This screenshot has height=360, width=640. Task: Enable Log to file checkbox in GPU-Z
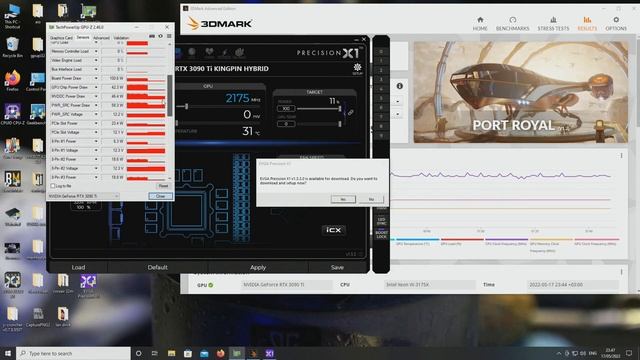[x=53, y=186]
